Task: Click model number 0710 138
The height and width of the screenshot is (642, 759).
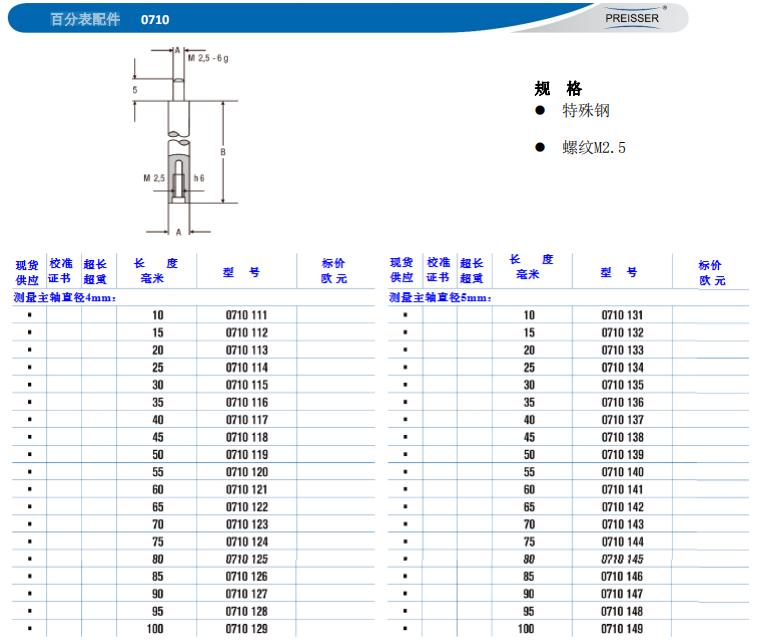Action: click(622, 437)
